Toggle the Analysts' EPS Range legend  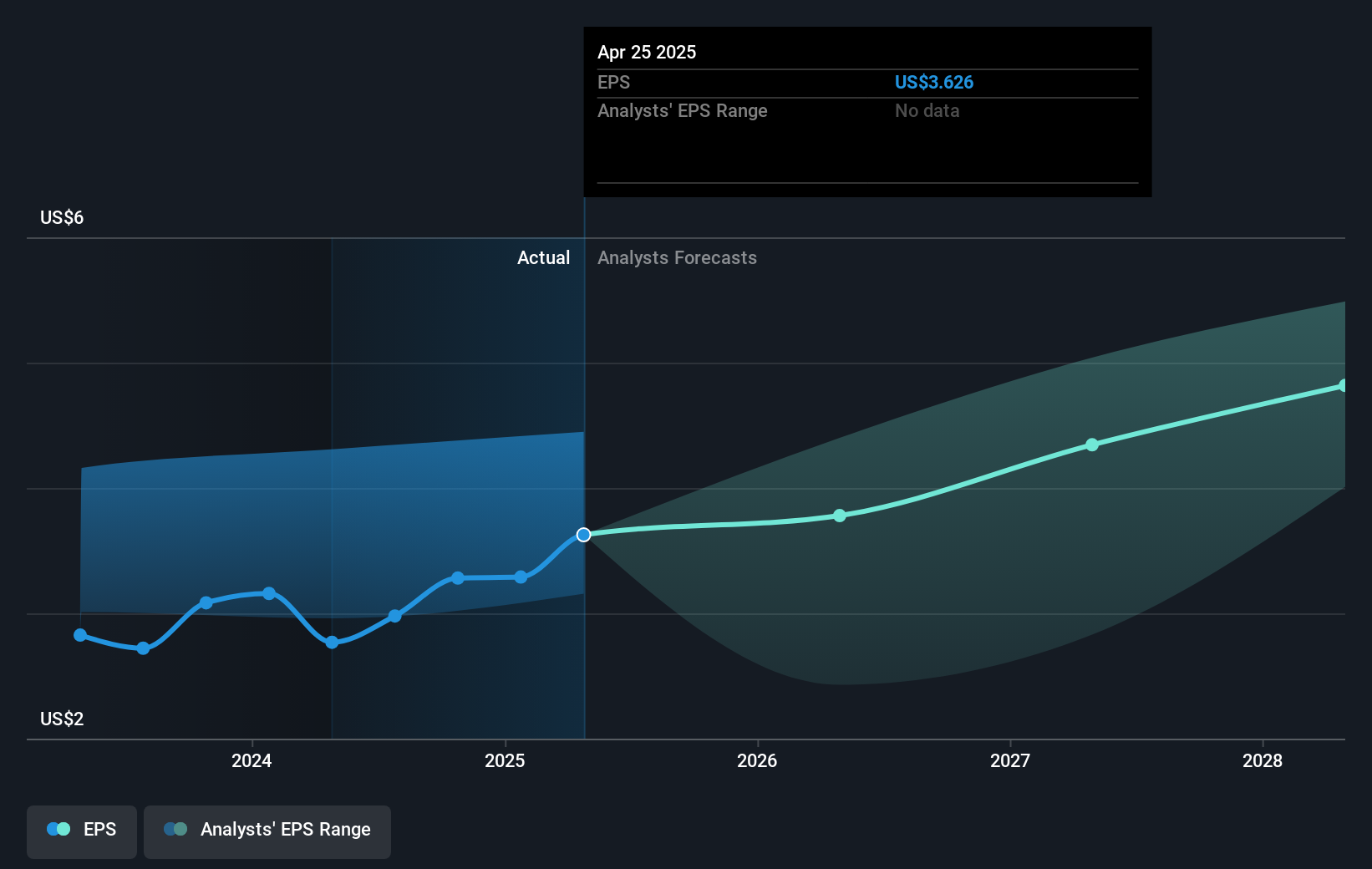coord(267,831)
